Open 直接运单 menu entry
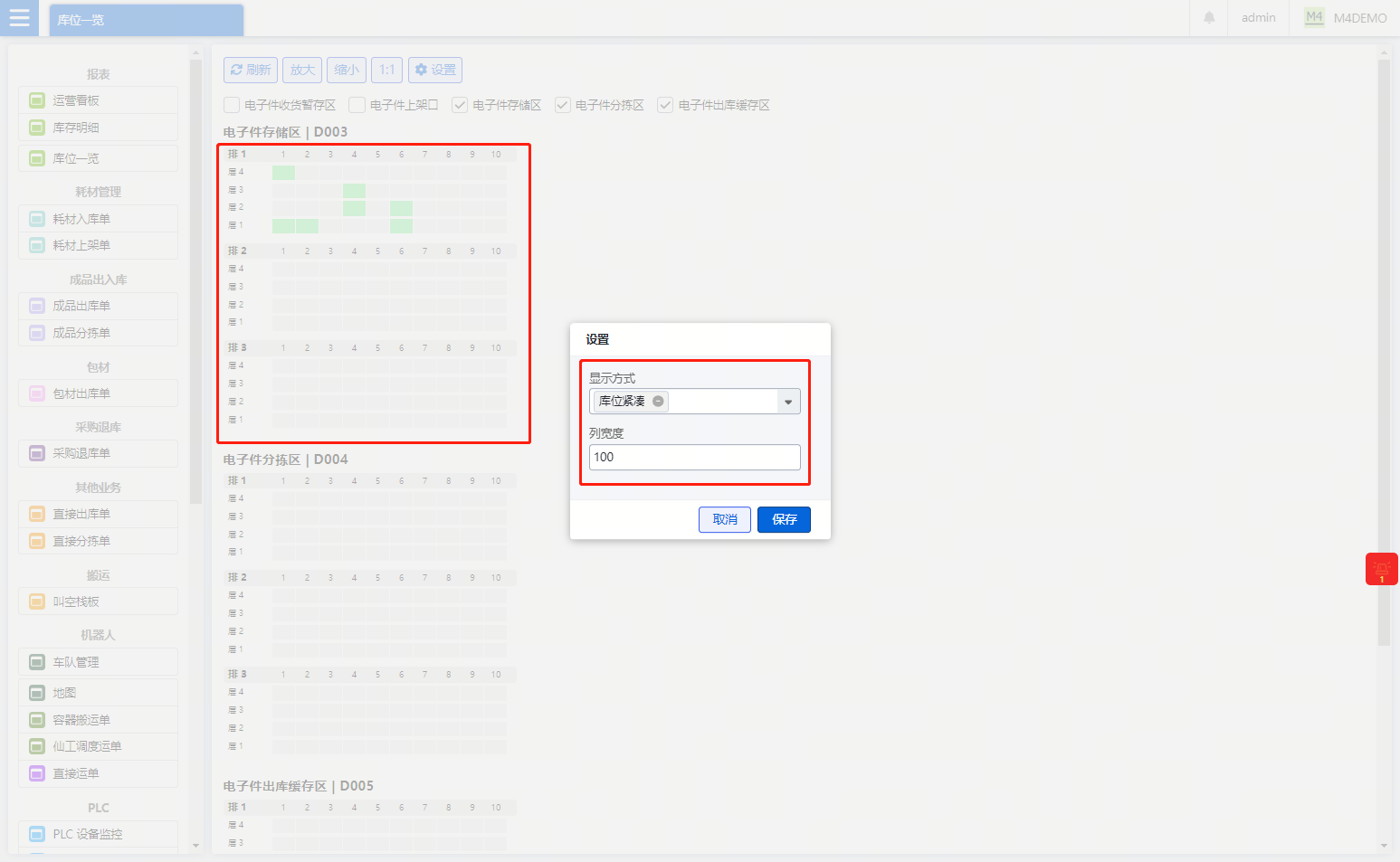The image size is (1400, 862). point(98,773)
